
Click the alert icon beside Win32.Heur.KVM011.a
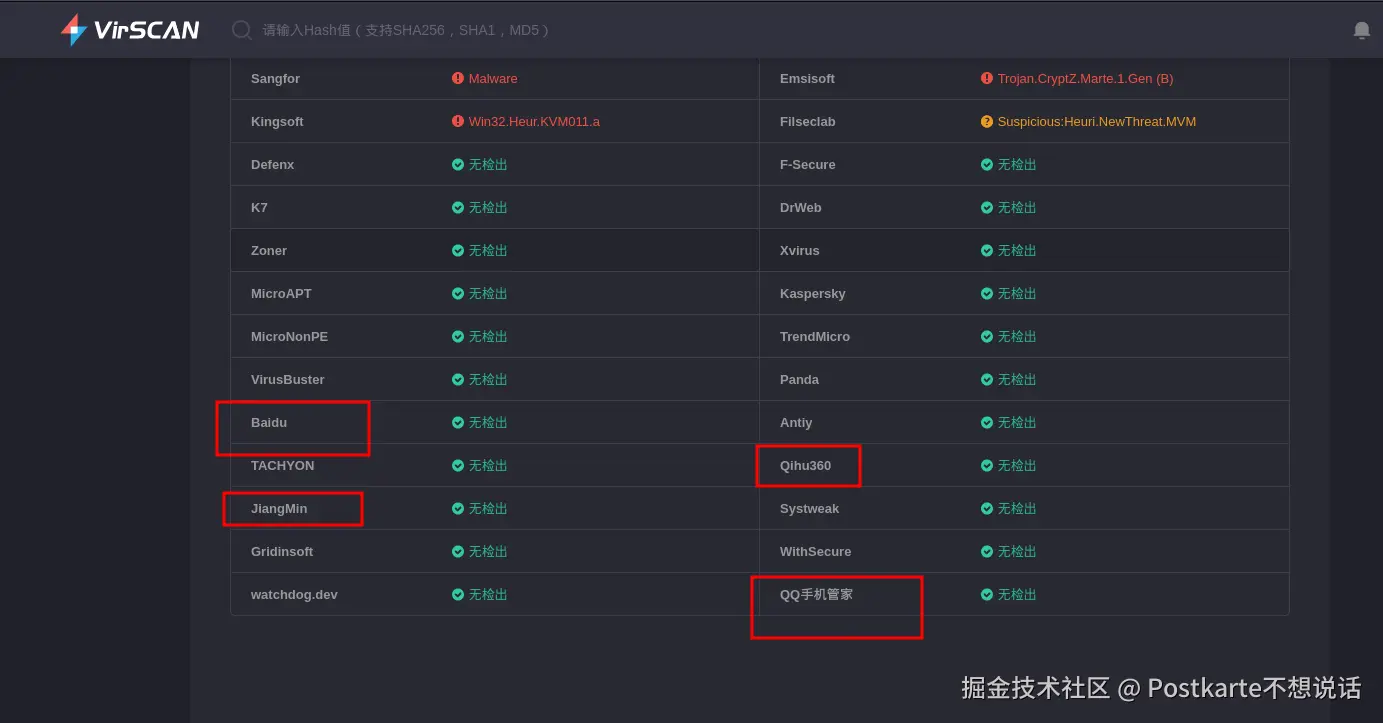pyautogui.click(x=457, y=121)
